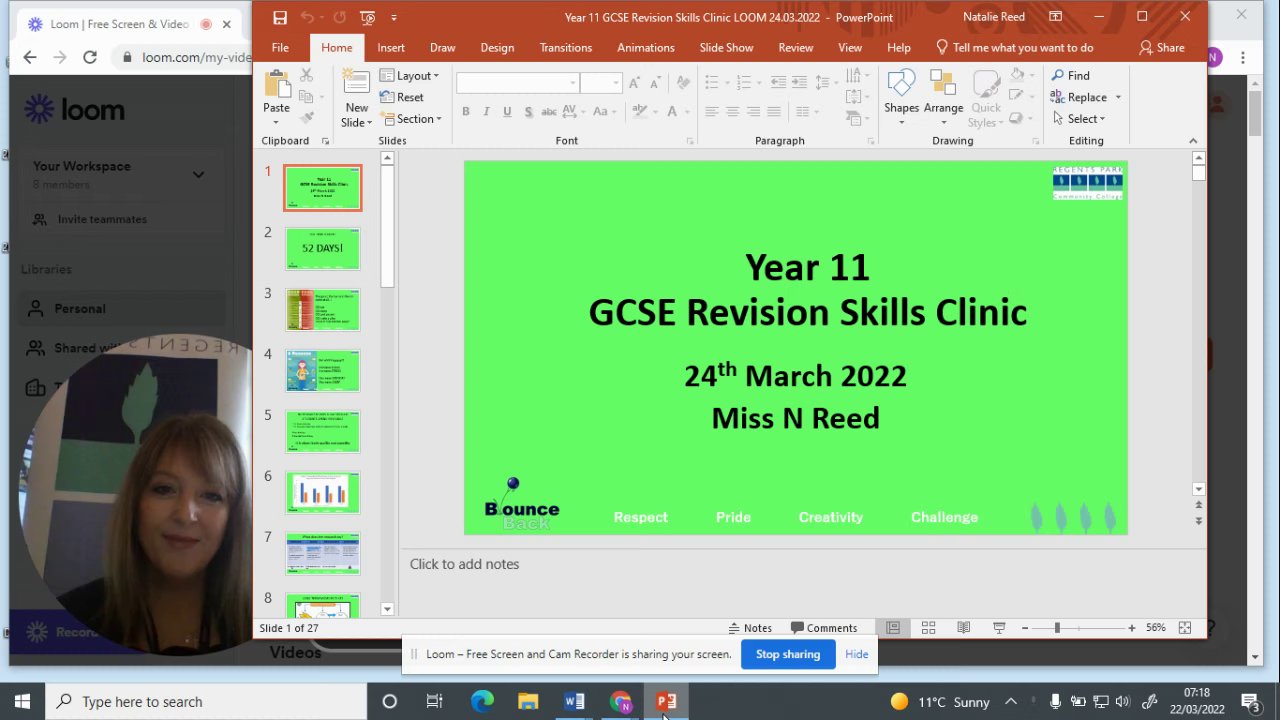
Task: Click Tell me what you want to do
Action: 1014,47
